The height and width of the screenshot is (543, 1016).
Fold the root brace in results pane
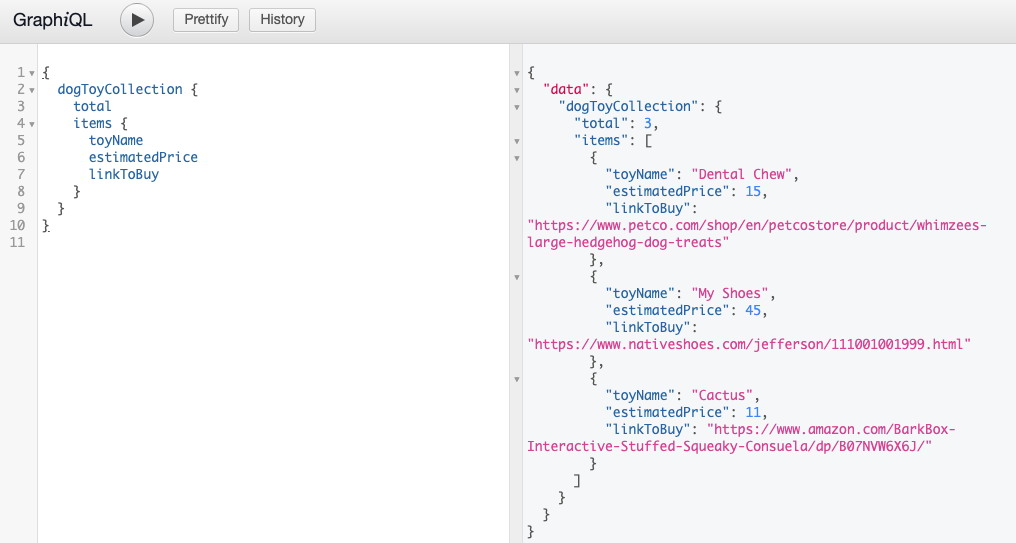coord(517,73)
